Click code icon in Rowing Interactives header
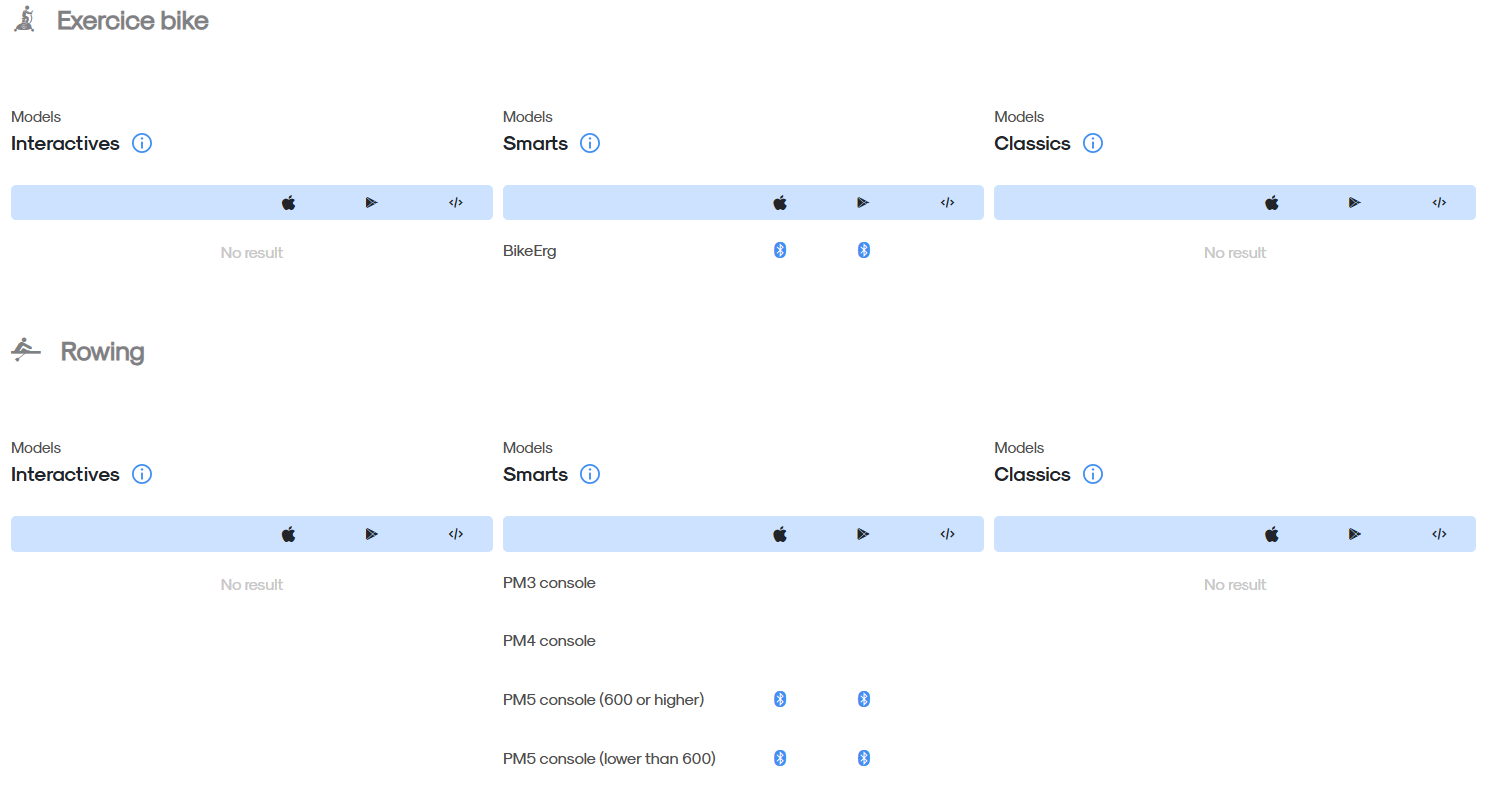 click(x=456, y=534)
